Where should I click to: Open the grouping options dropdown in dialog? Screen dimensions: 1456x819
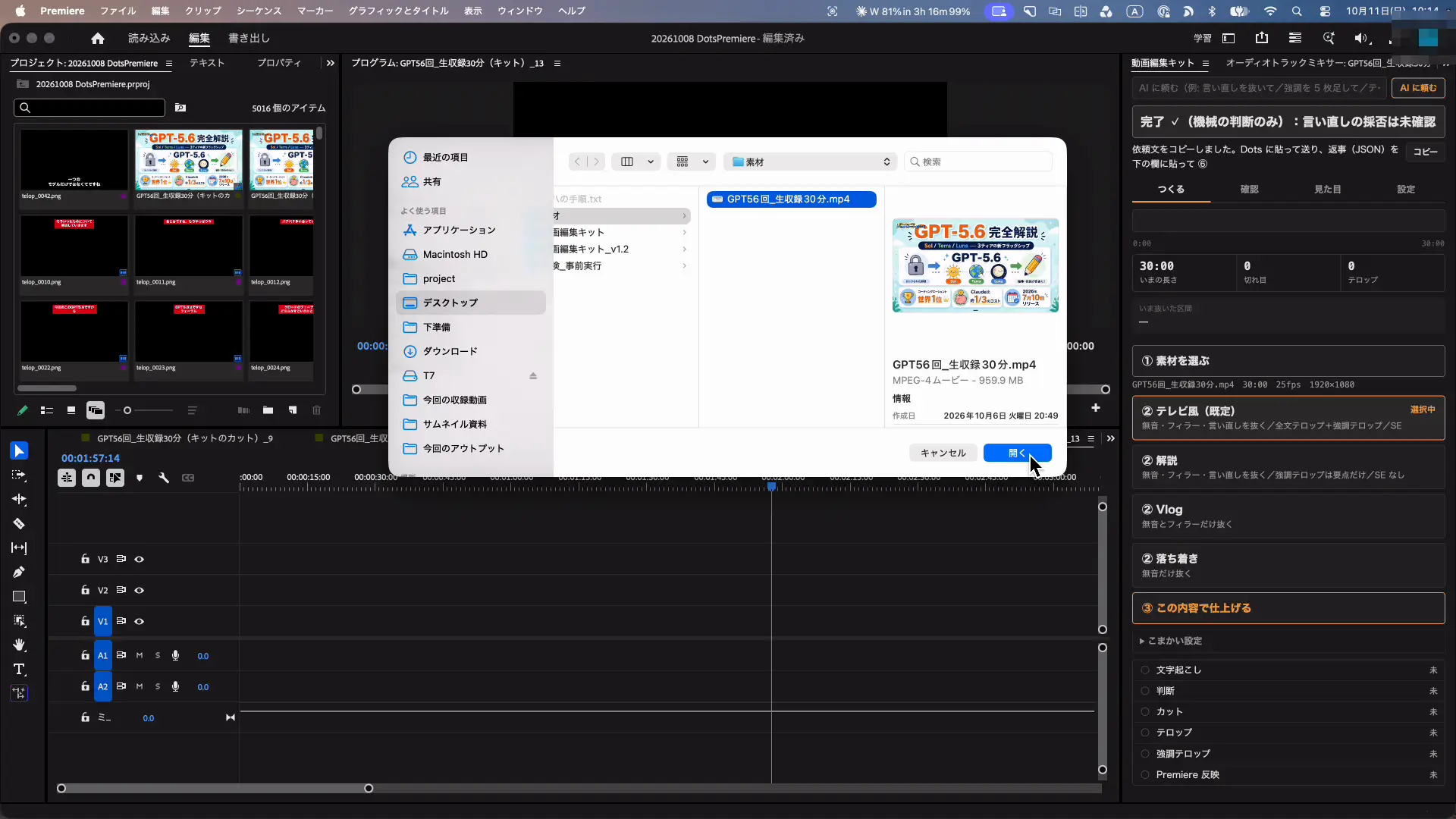coord(692,162)
